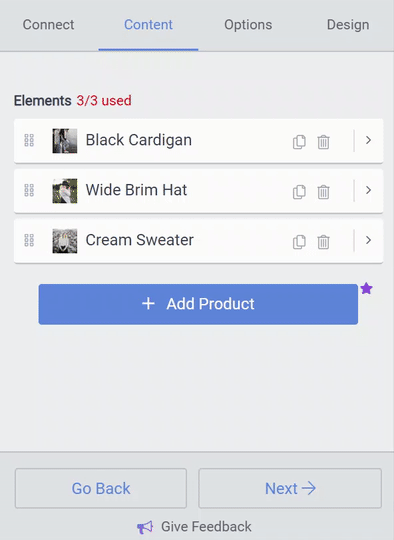Expand the Wide Brim Hat settings chevron
The height and width of the screenshot is (540, 394).
tap(368, 190)
